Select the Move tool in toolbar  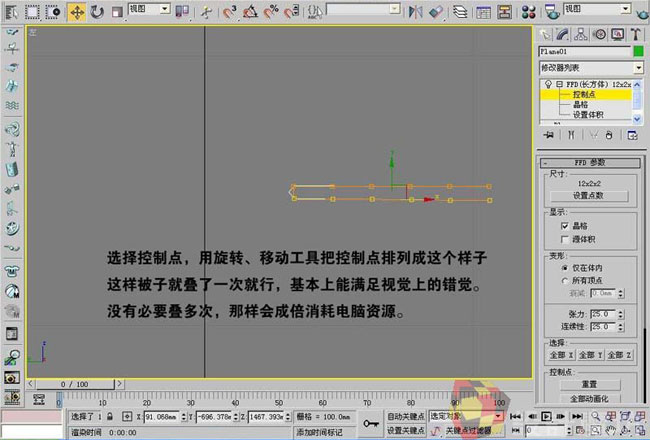point(76,12)
